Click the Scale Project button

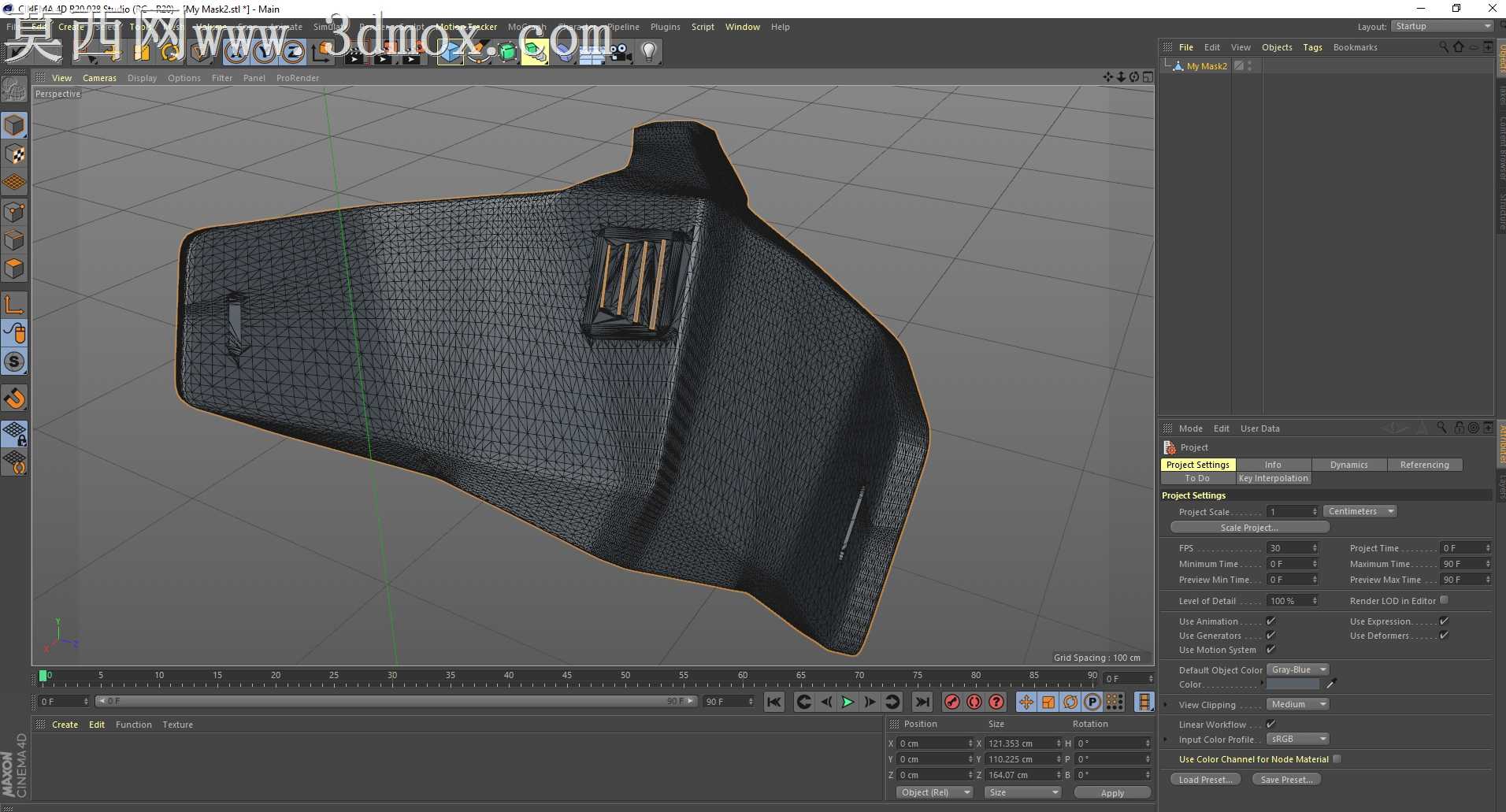coord(1249,528)
